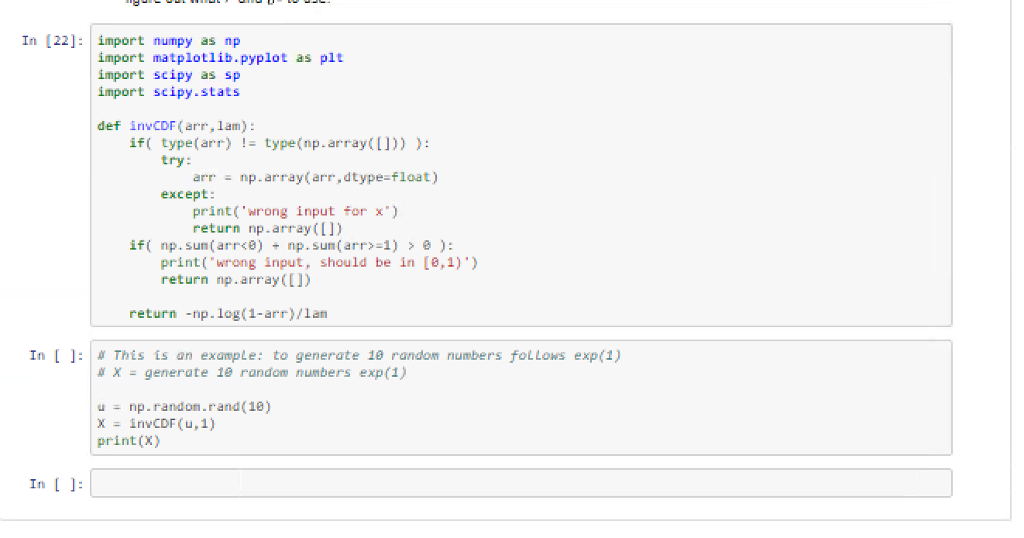Click the 'import matplotlib.pyplot as plt' line

point(220,57)
